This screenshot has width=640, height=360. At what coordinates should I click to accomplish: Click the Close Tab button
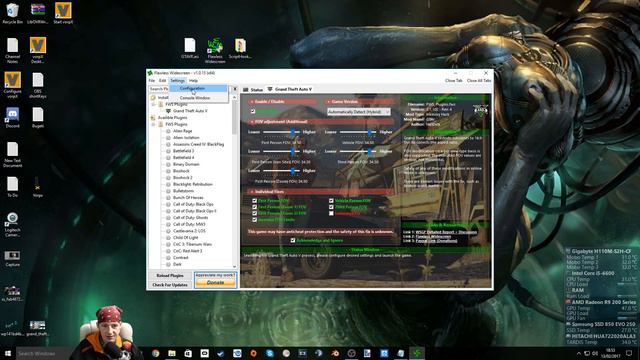pos(453,81)
